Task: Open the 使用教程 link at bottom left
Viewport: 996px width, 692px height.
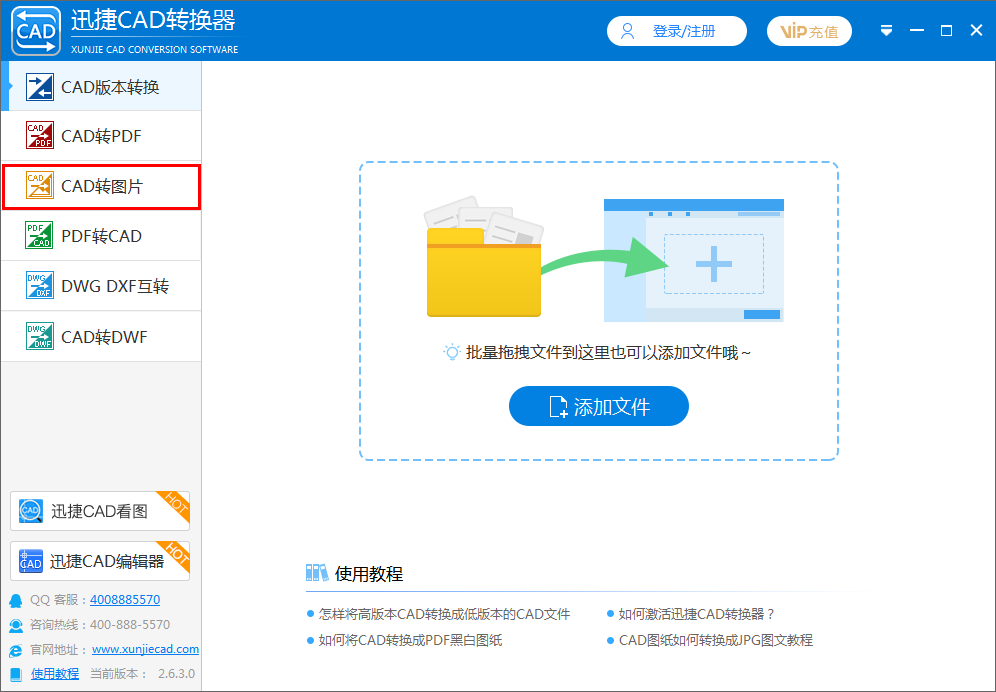Action: 55,674
